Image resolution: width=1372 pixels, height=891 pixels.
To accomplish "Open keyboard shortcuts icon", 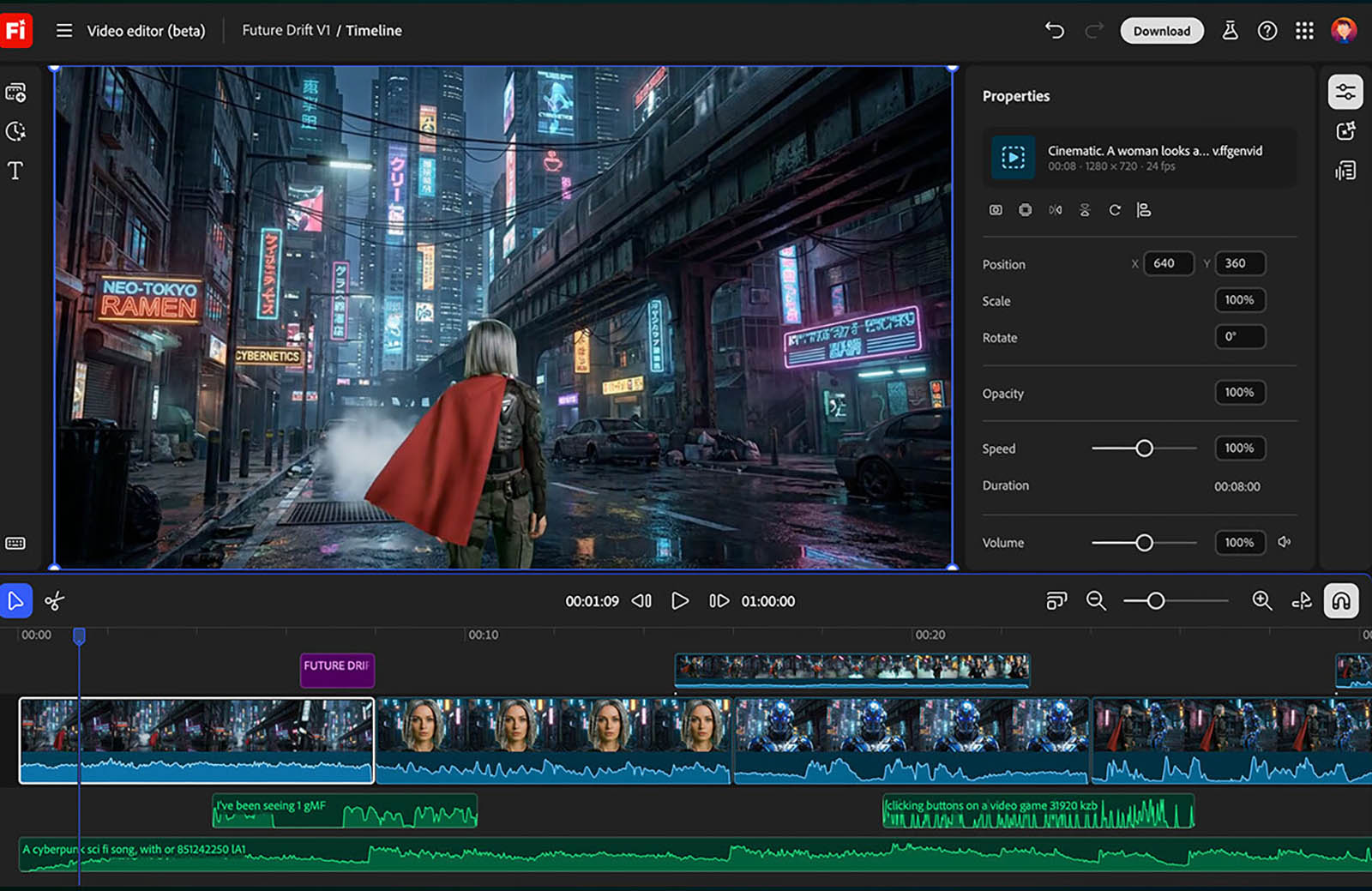I will tap(15, 544).
